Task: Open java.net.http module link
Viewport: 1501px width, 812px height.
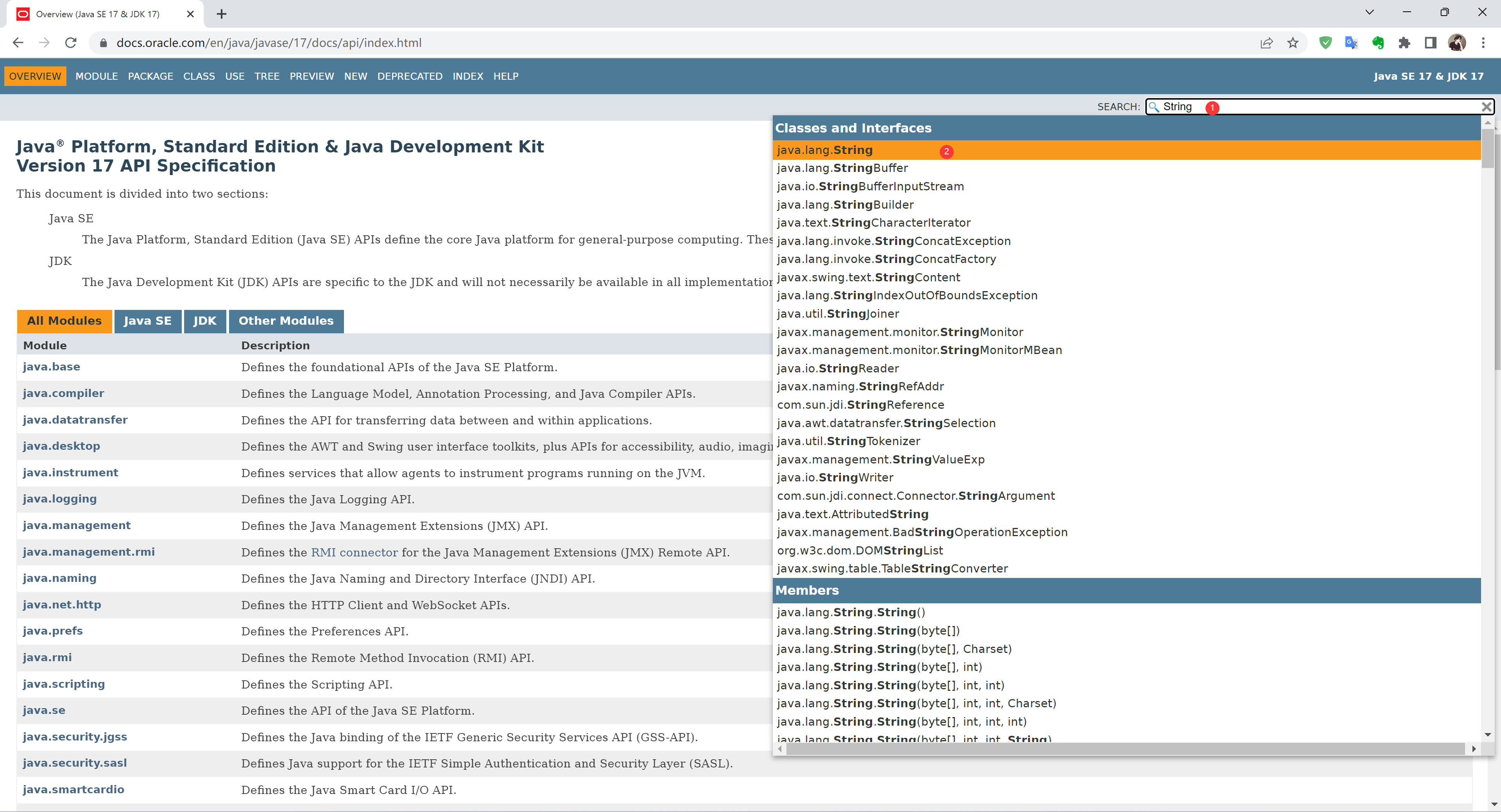Action: click(x=62, y=605)
